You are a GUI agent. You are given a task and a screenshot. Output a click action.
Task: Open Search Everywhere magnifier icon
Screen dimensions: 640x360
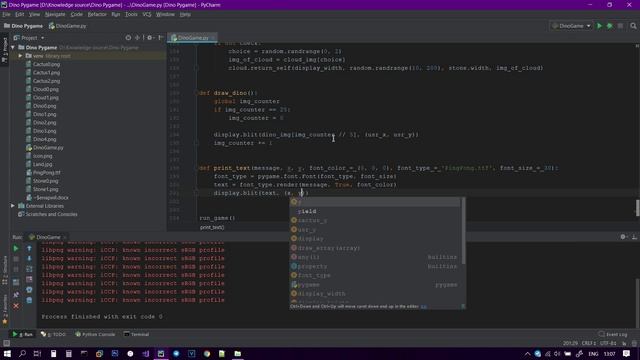tap(633, 26)
